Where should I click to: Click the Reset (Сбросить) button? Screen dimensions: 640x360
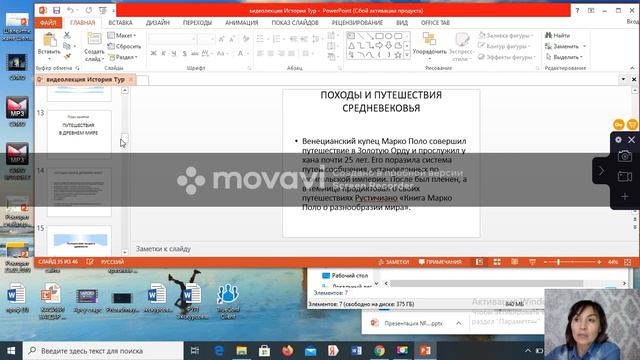tap(124, 46)
